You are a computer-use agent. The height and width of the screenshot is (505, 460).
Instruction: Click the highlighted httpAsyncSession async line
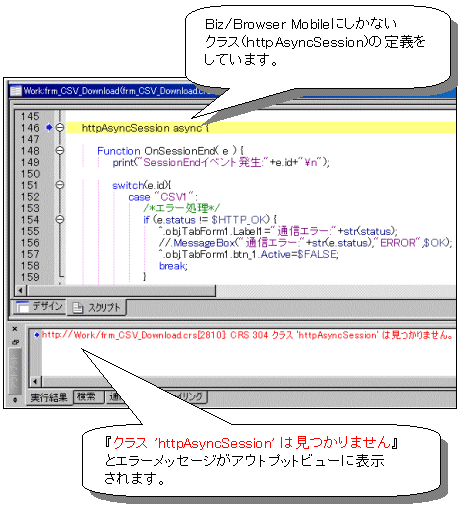pyautogui.click(x=261, y=128)
